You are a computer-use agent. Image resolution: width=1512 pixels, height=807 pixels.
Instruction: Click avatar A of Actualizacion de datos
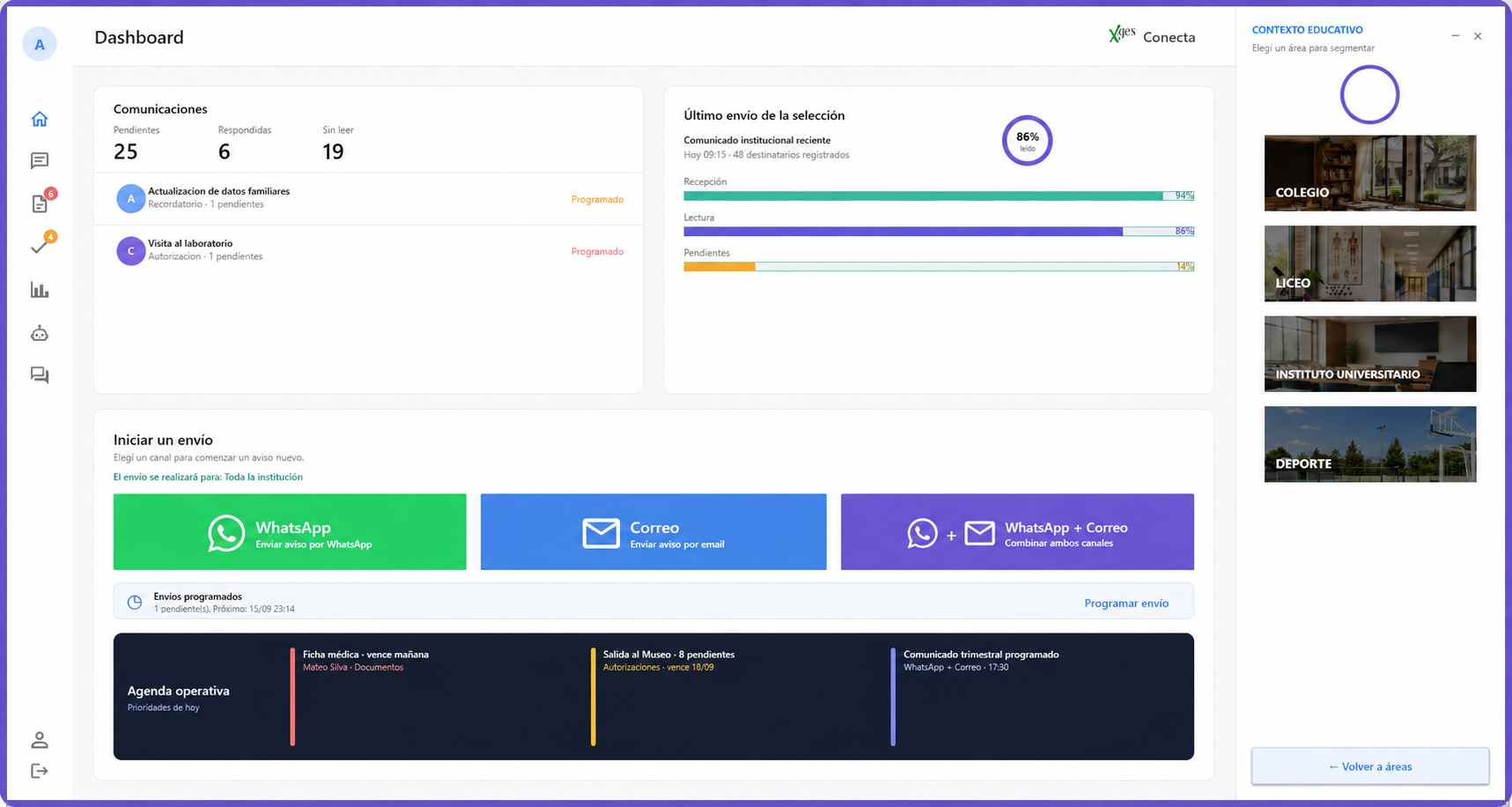click(130, 198)
